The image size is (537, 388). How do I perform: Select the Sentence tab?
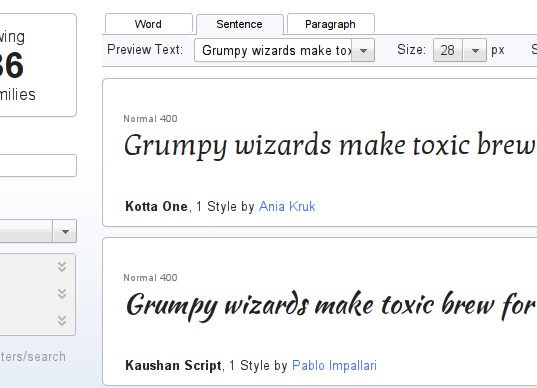point(240,24)
